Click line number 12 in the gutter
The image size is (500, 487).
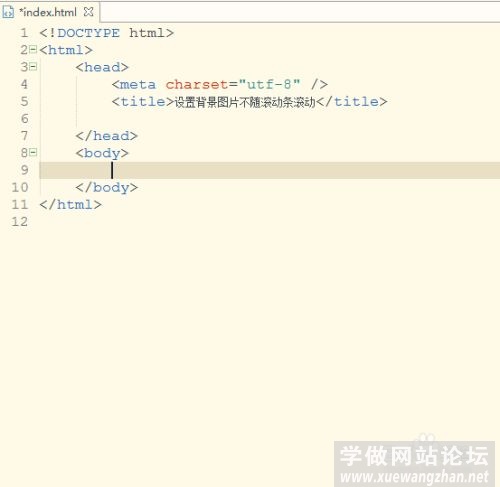pyautogui.click(x=20, y=222)
